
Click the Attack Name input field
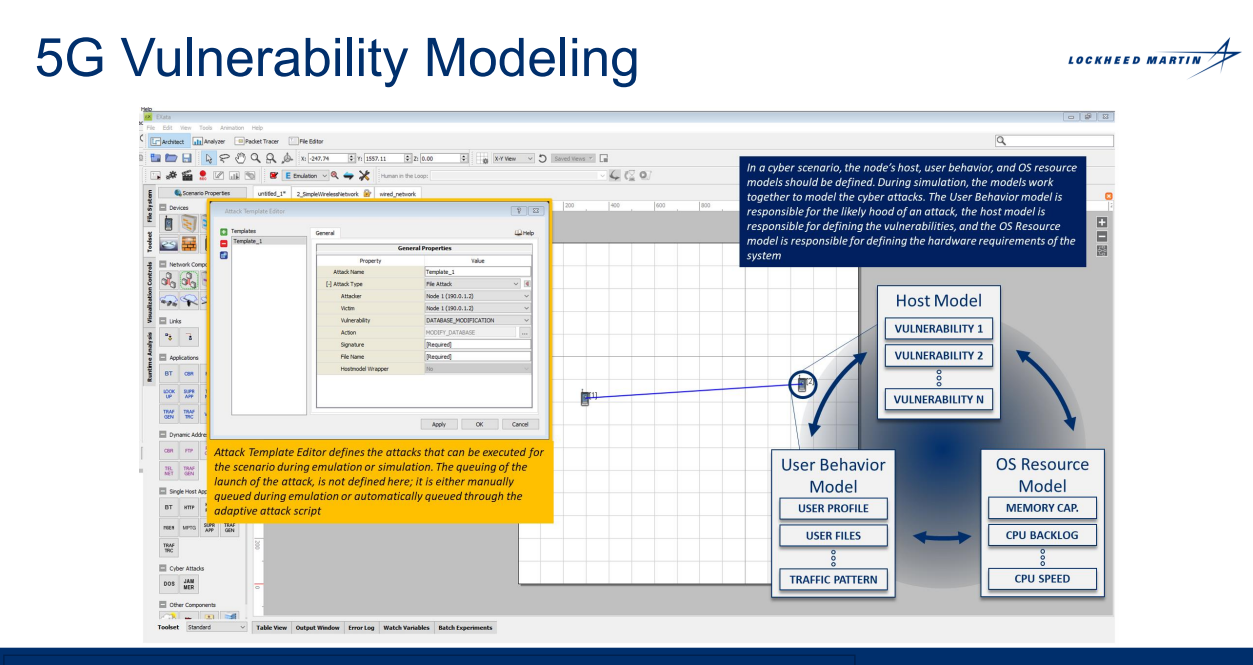click(x=478, y=272)
